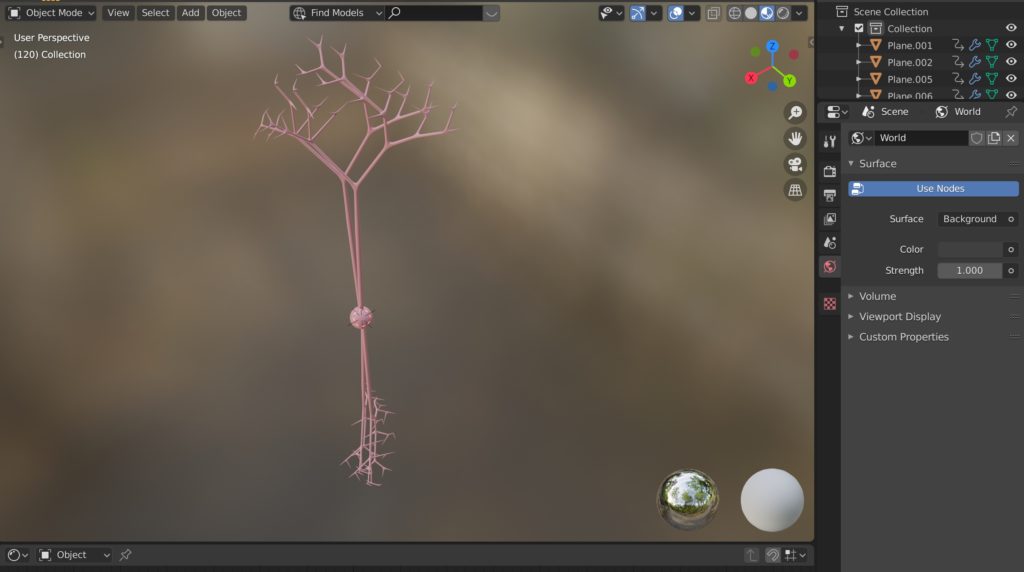The width and height of the screenshot is (1024, 572).
Task: Click the World name field
Action: point(921,138)
